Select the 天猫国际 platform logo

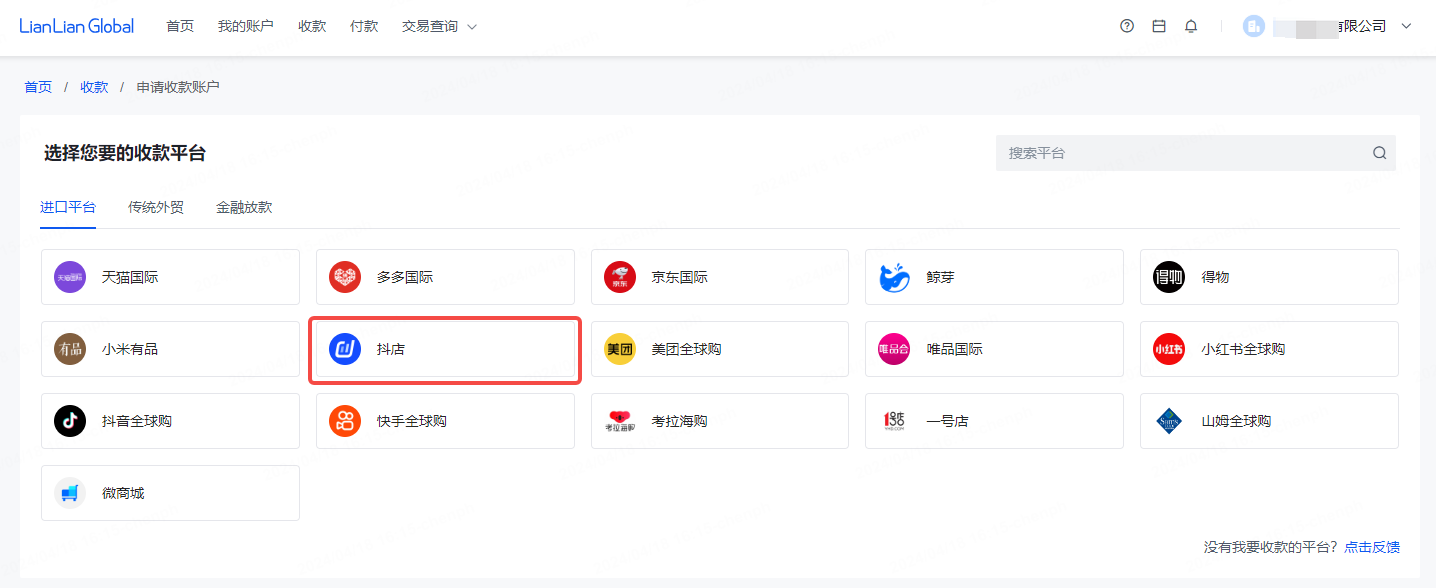click(x=70, y=277)
